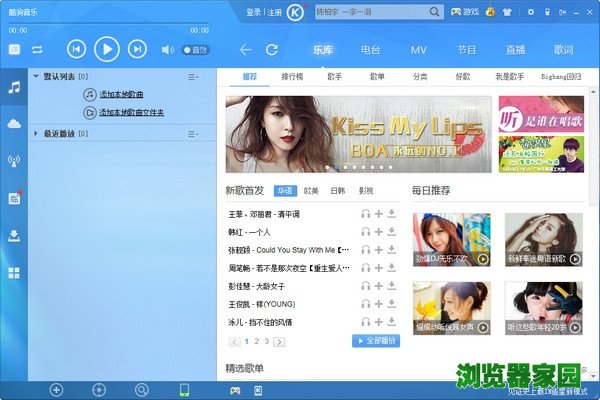Click the volume speaker icon
This screenshot has width=600, height=400.
167,49
